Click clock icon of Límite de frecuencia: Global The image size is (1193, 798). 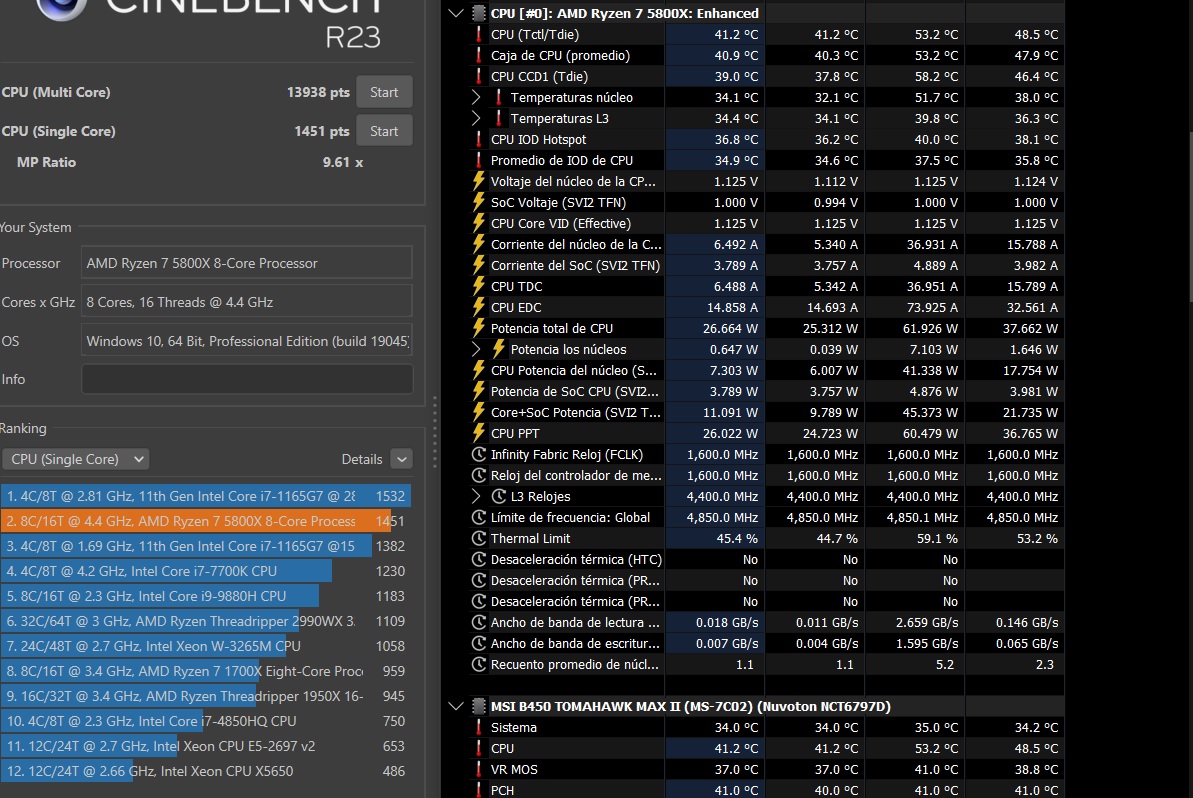click(x=479, y=517)
